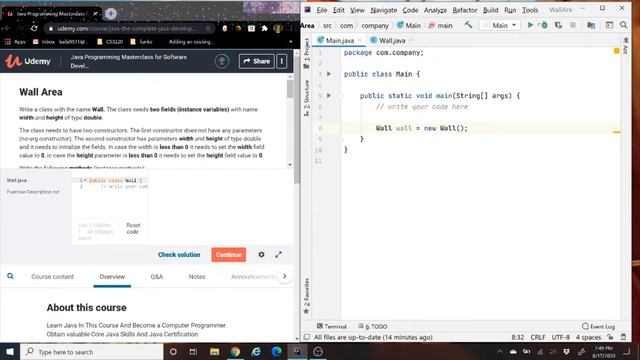Click the company breadcrumb in navigation bar
The width and height of the screenshot is (640, 360).
(375, 25)
